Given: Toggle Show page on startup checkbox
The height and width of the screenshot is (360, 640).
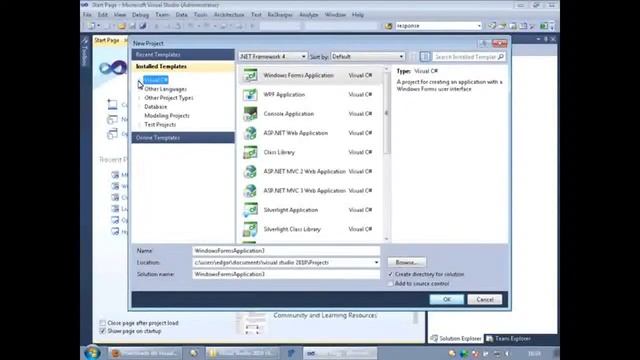Looking at the screenshot, I should [102, 331].
